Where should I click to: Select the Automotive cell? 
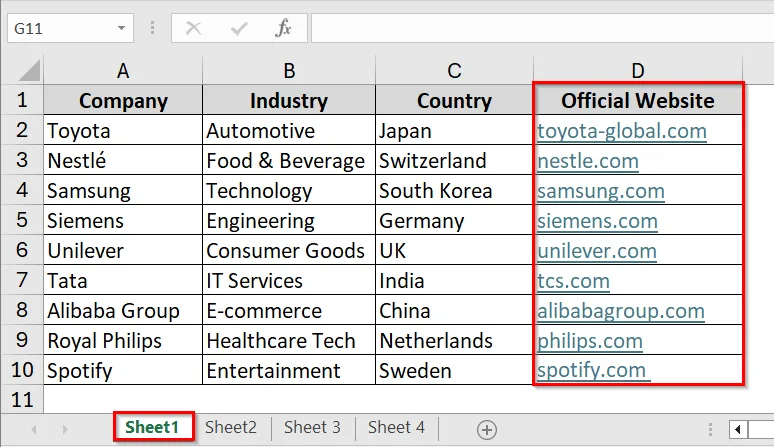point(289,130)
